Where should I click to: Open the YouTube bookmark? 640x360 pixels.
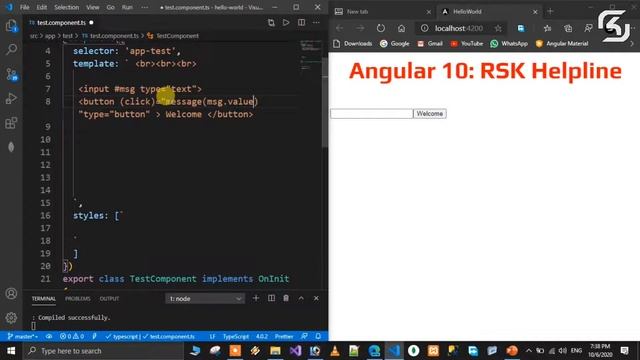[467, 44]
